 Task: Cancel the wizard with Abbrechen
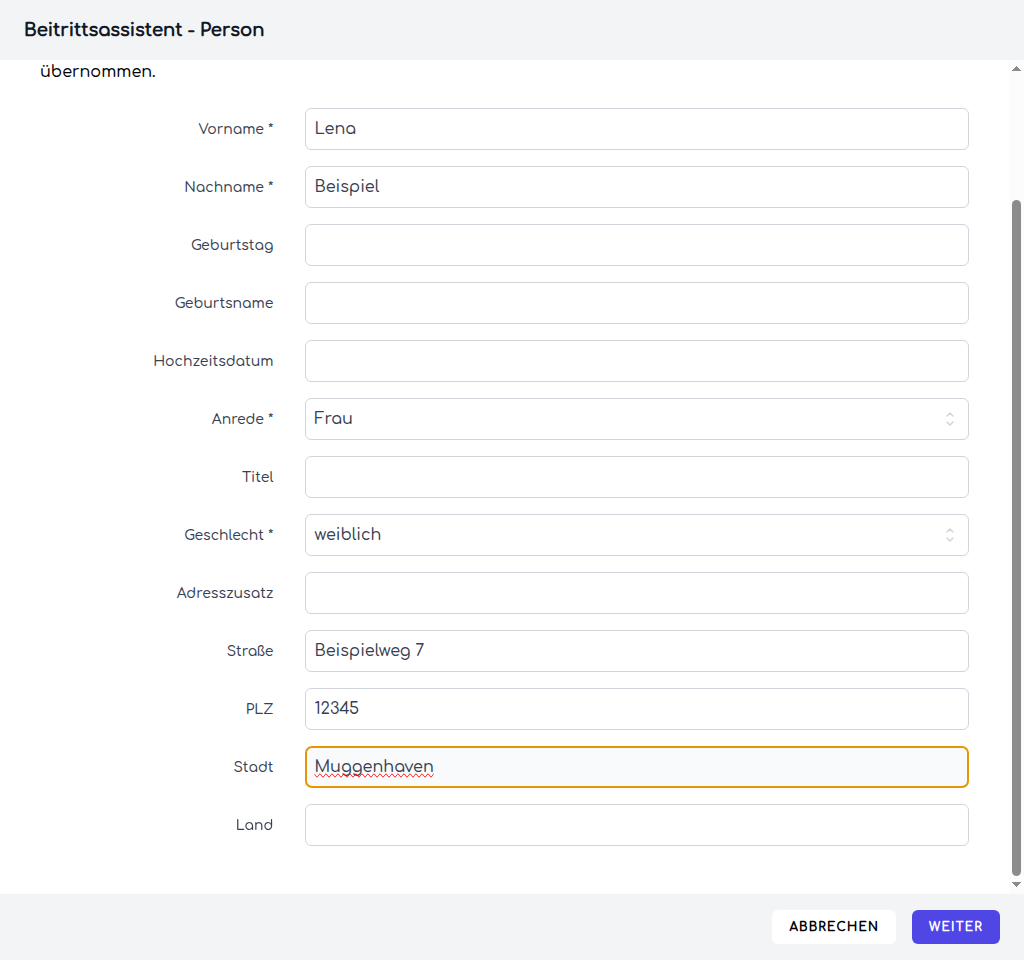833,927
